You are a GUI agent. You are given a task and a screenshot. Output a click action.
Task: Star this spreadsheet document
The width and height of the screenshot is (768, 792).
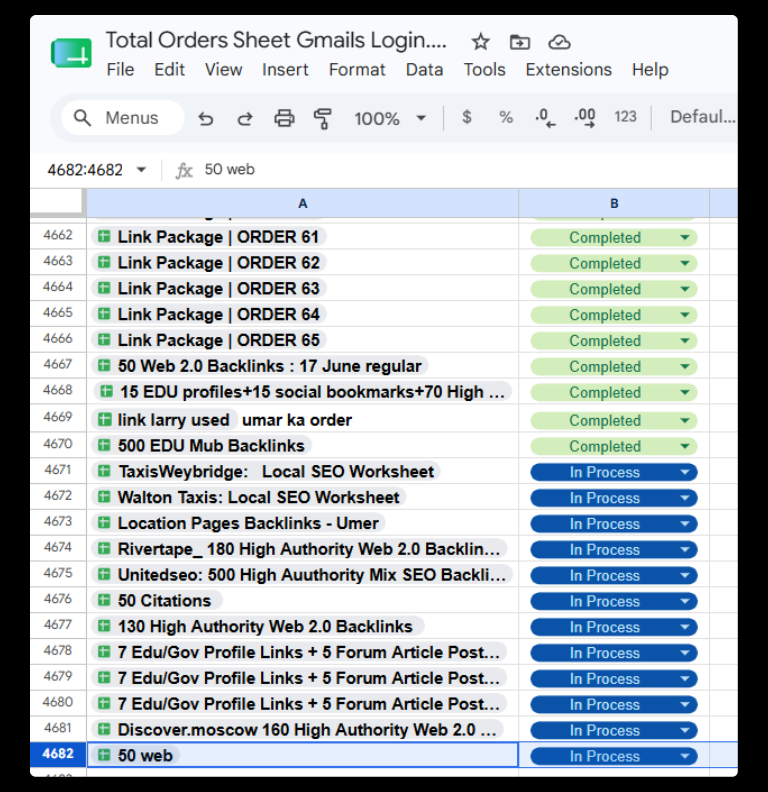pos(480,42)
